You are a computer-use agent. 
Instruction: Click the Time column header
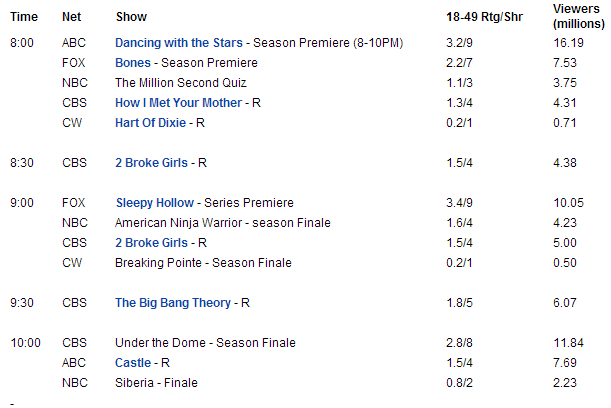point(23,18)
